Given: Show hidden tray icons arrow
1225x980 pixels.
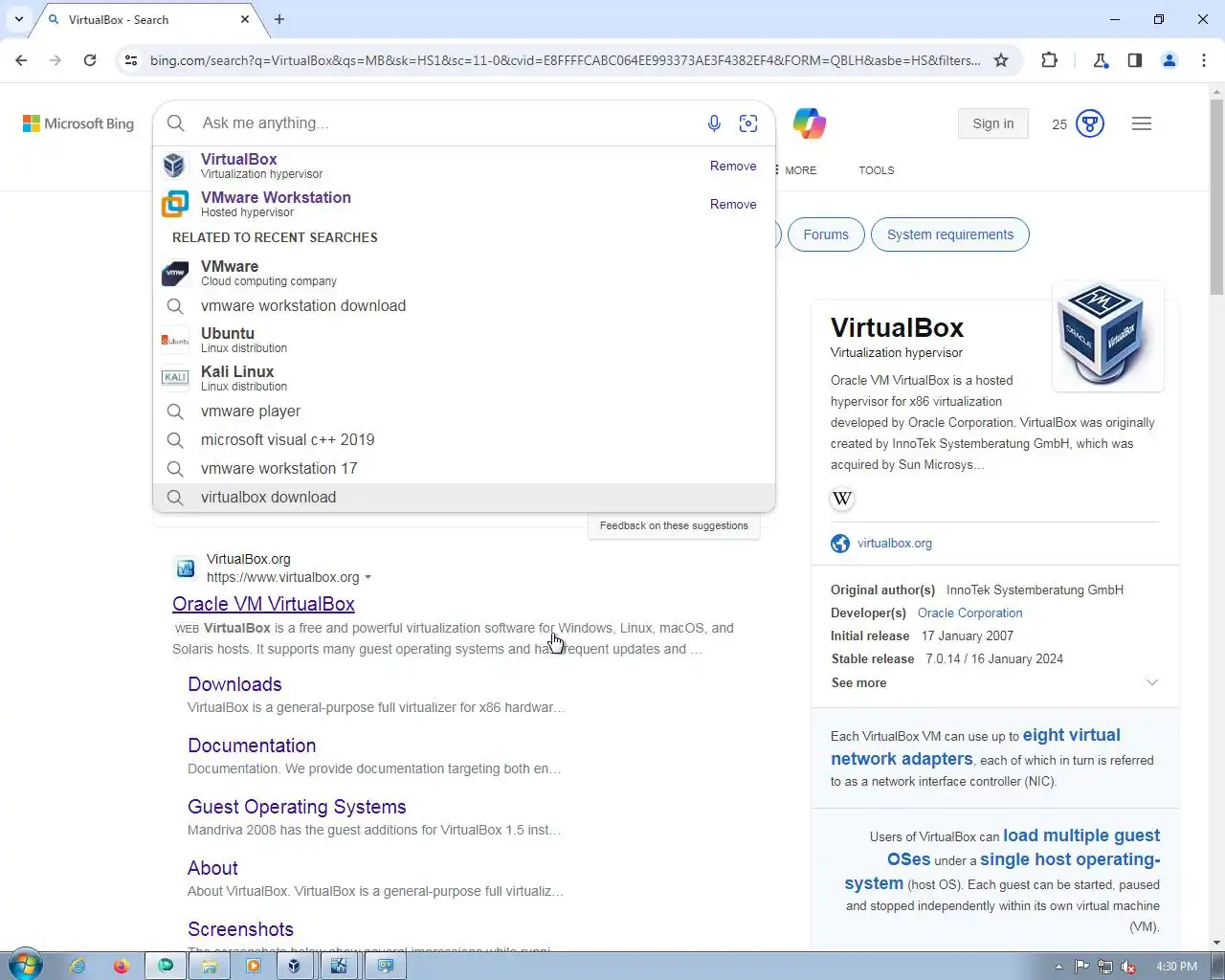Looking at the screenshot, I should 1058,967.
